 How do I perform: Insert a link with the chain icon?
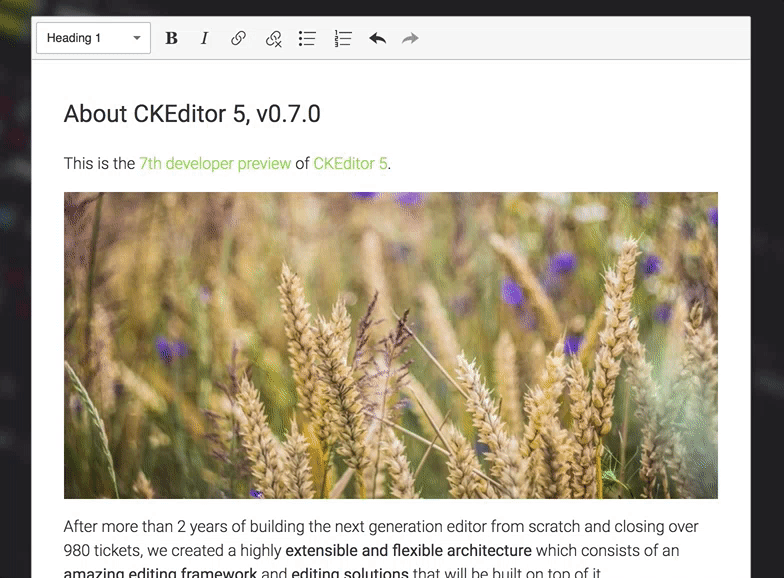click(x=238, y=38)
